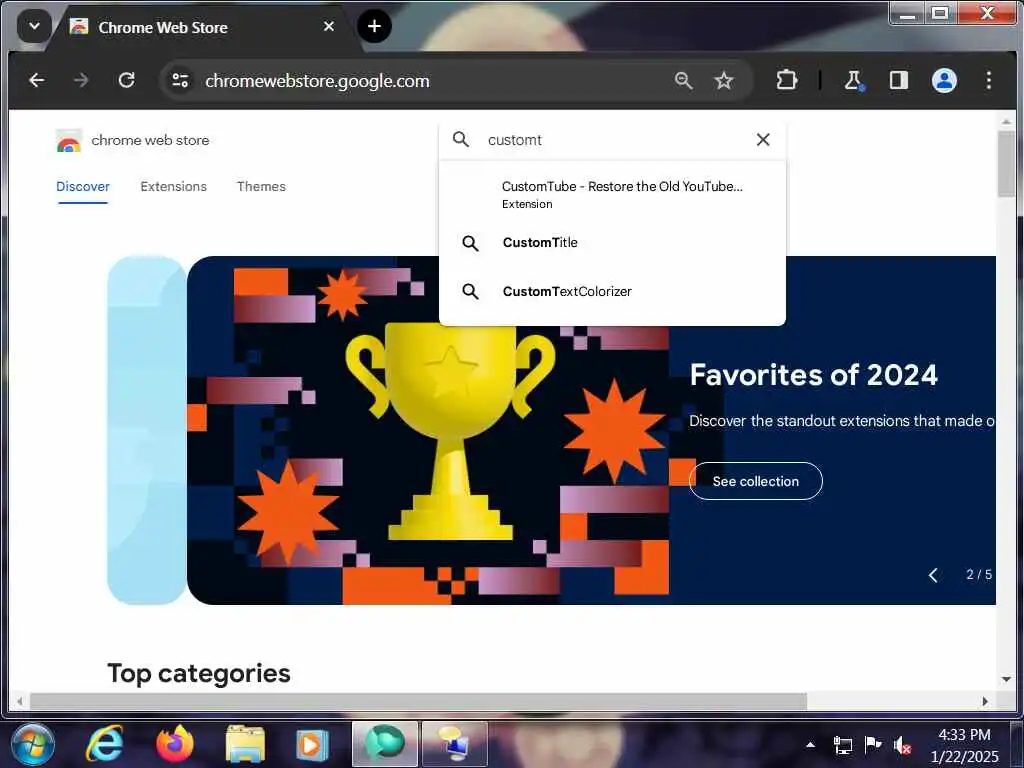Reload the current page
The image size is (1024, 768).
pyautogui.click(x=127, y=80)
